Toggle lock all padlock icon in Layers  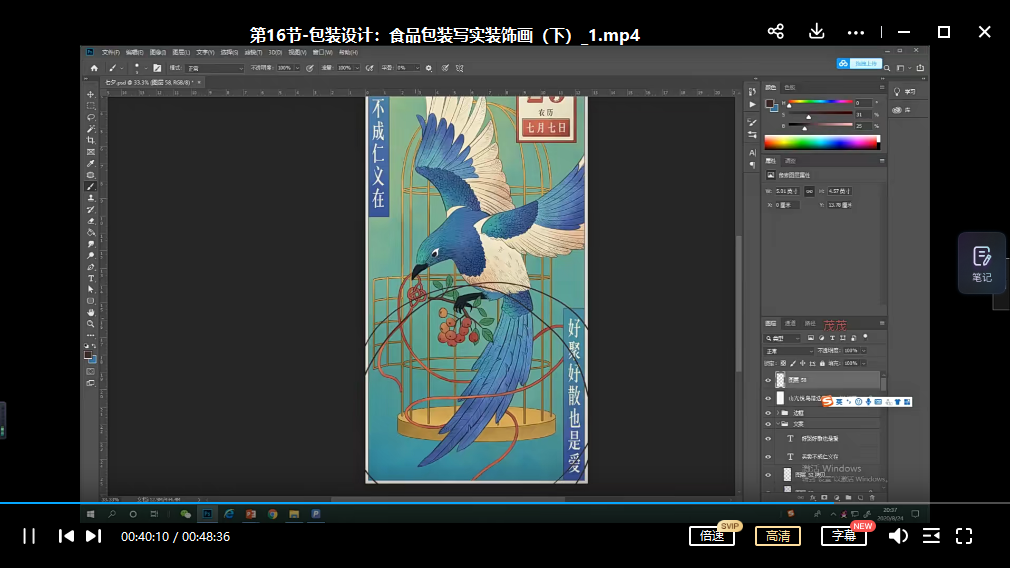(x=822, y=363)
